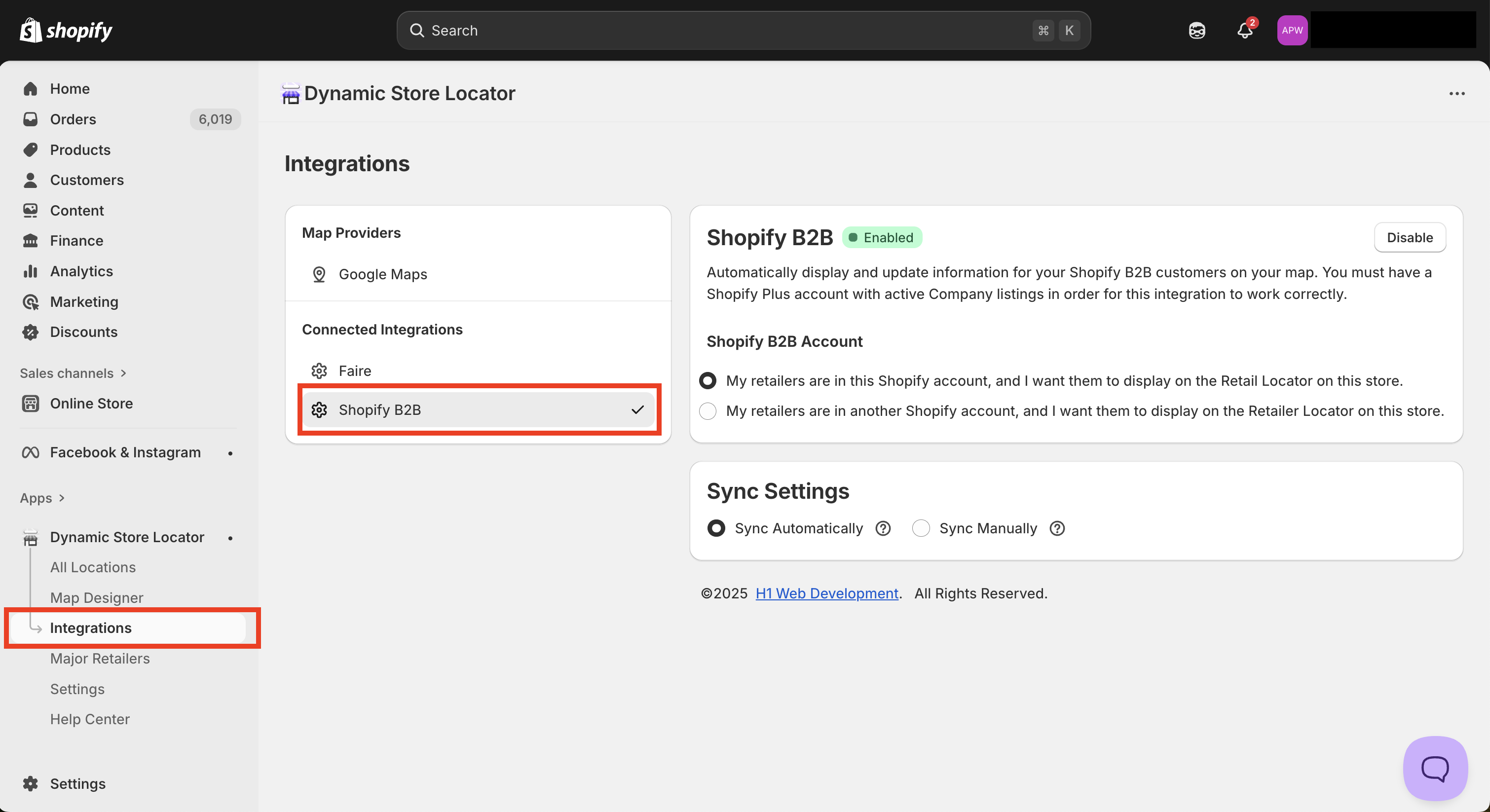
Task: Click the Disable button
Action: click(1409, 238)
